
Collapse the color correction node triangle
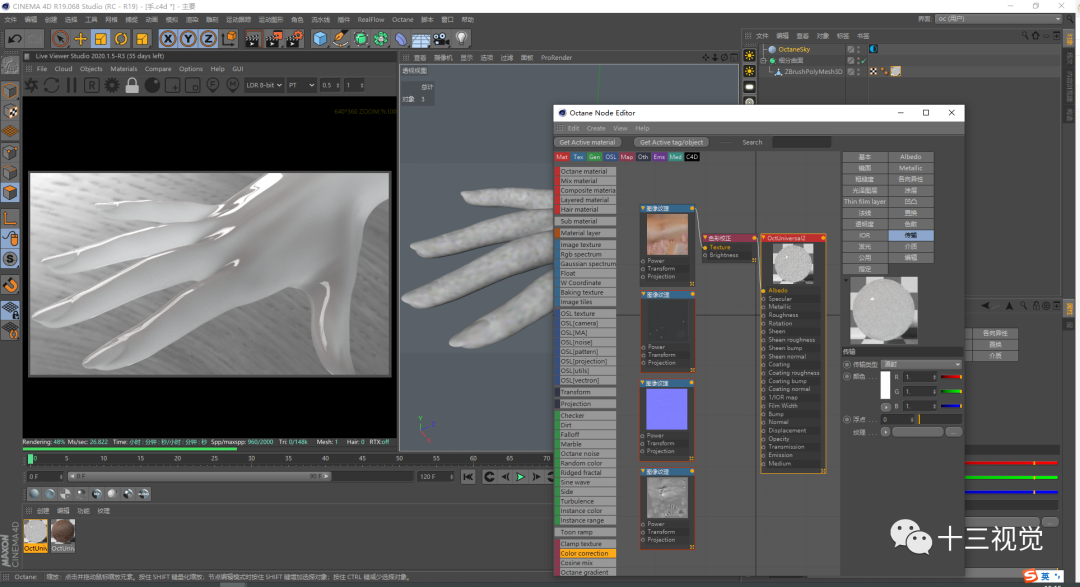(x=705, y=238)
